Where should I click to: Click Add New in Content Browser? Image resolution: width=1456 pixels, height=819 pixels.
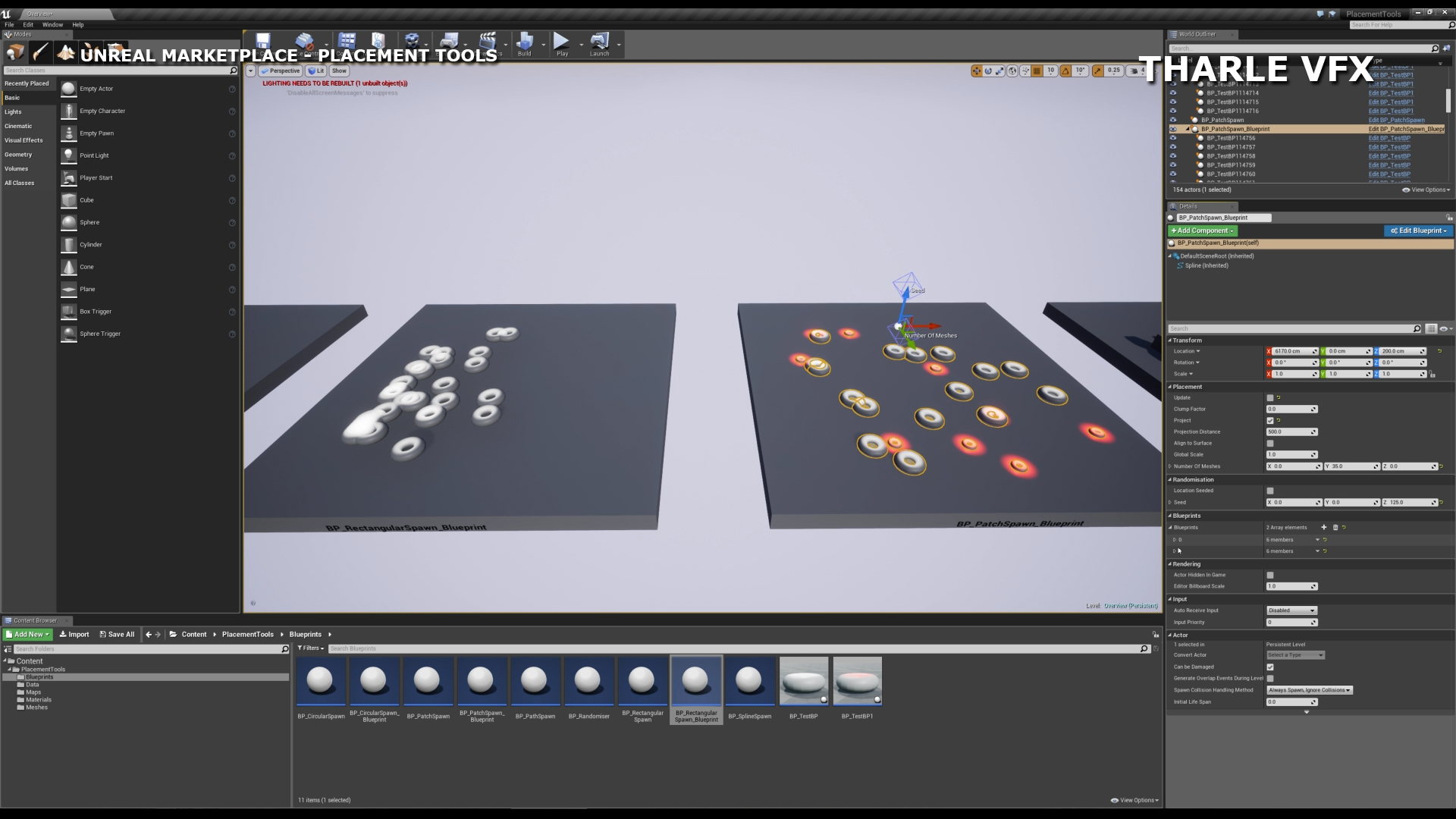28,635
